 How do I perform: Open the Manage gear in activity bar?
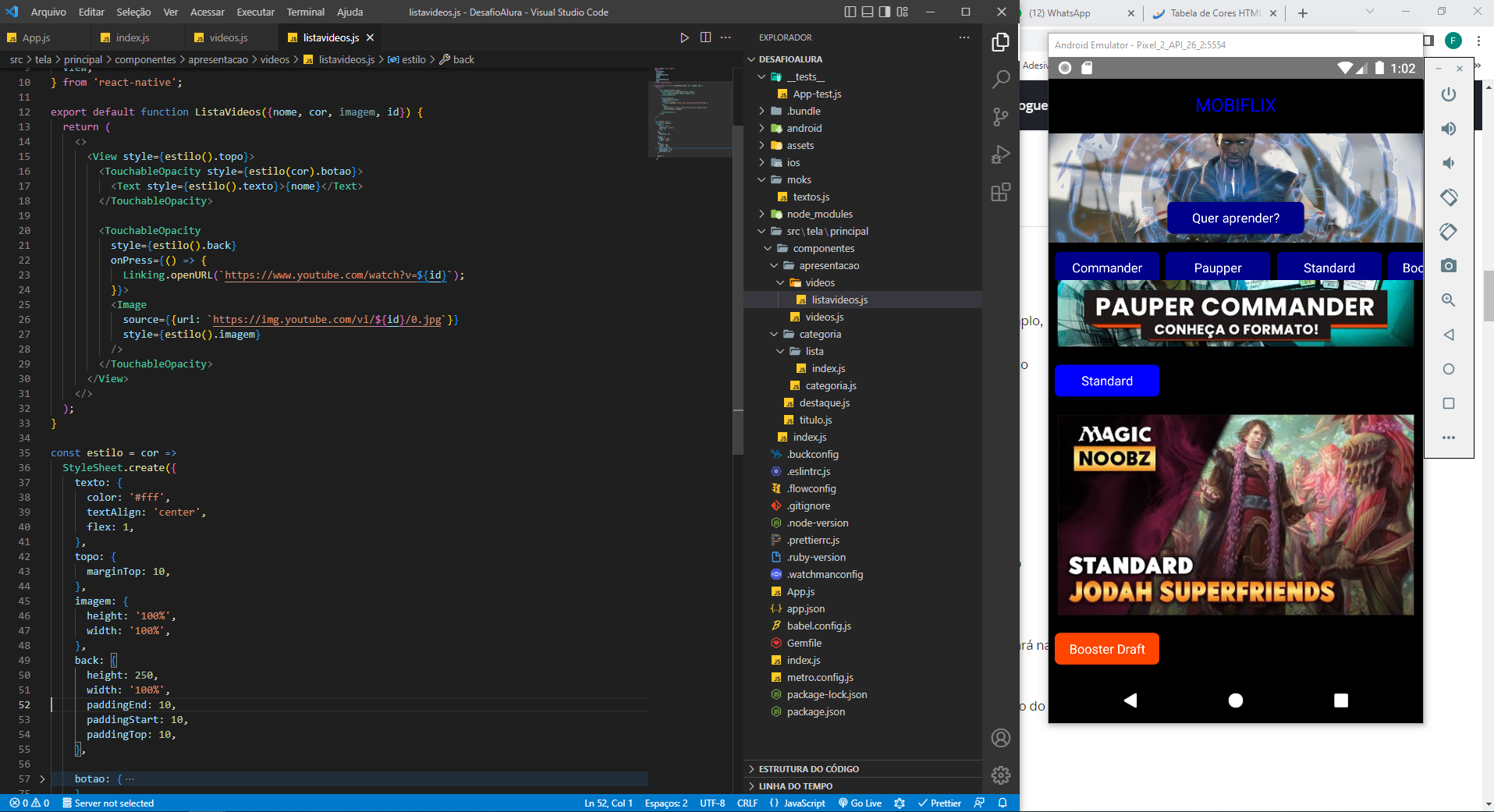(1001, 775)
